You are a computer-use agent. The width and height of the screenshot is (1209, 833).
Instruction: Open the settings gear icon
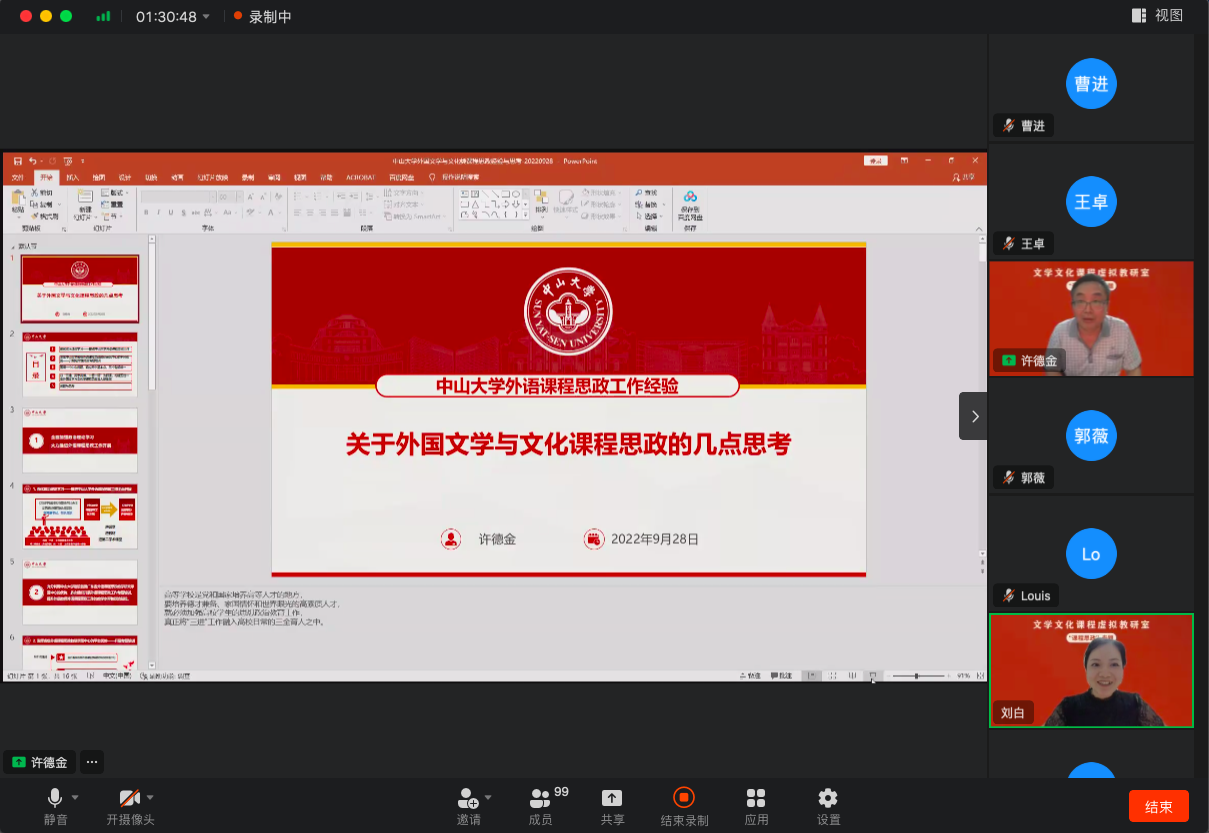click(828, 798)
